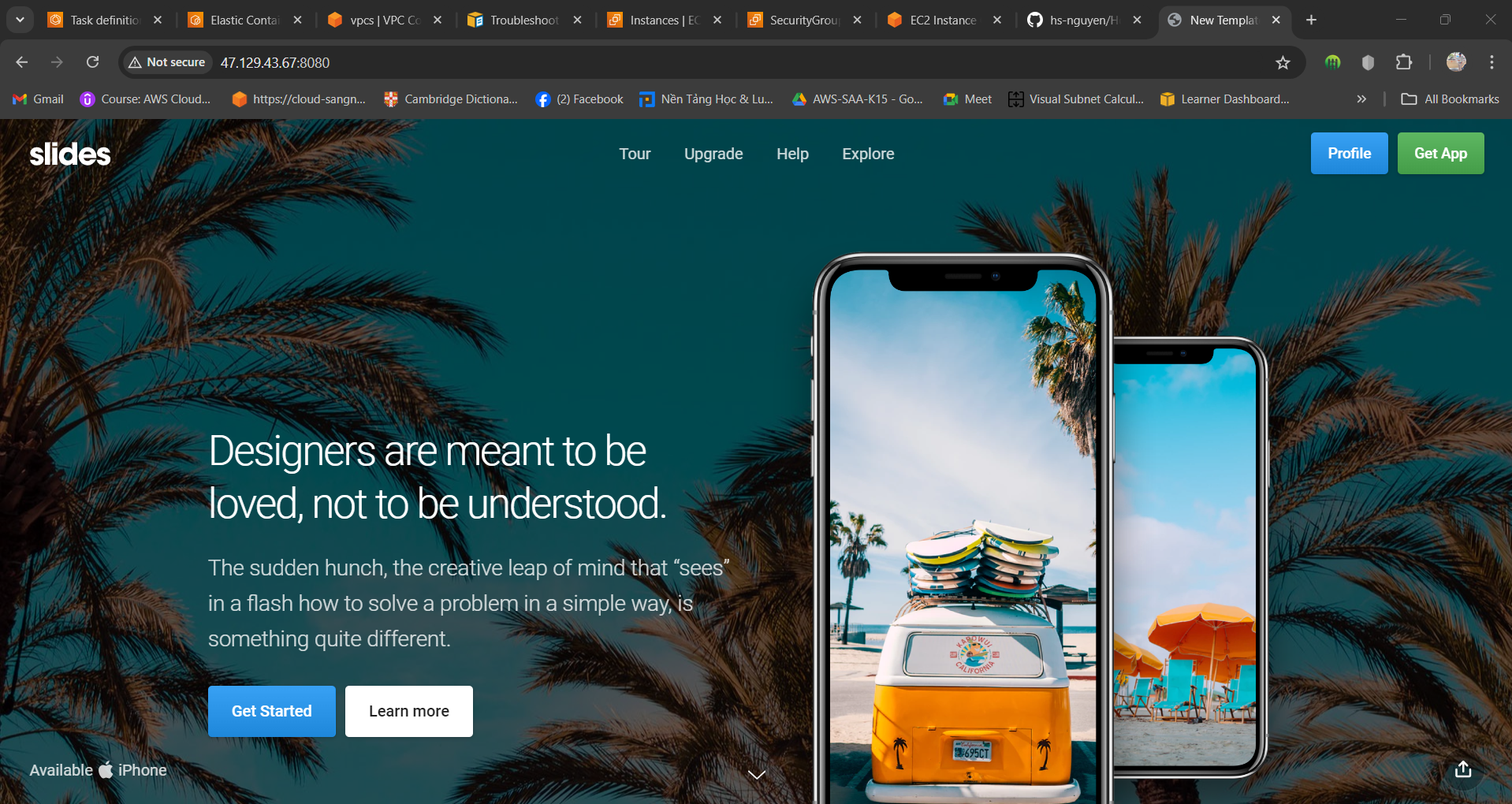
Task: Open the Upgrade navigation link
Action: click(713, 154)
